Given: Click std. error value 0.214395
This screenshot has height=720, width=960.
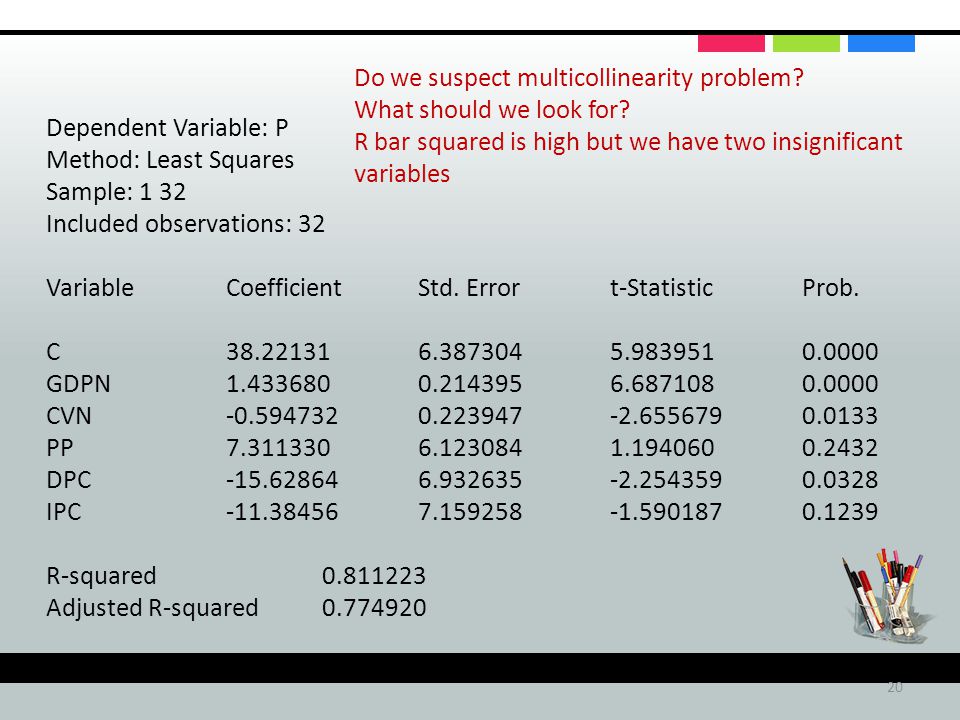Looking at the screenshot, I should [x=470, y=384].
